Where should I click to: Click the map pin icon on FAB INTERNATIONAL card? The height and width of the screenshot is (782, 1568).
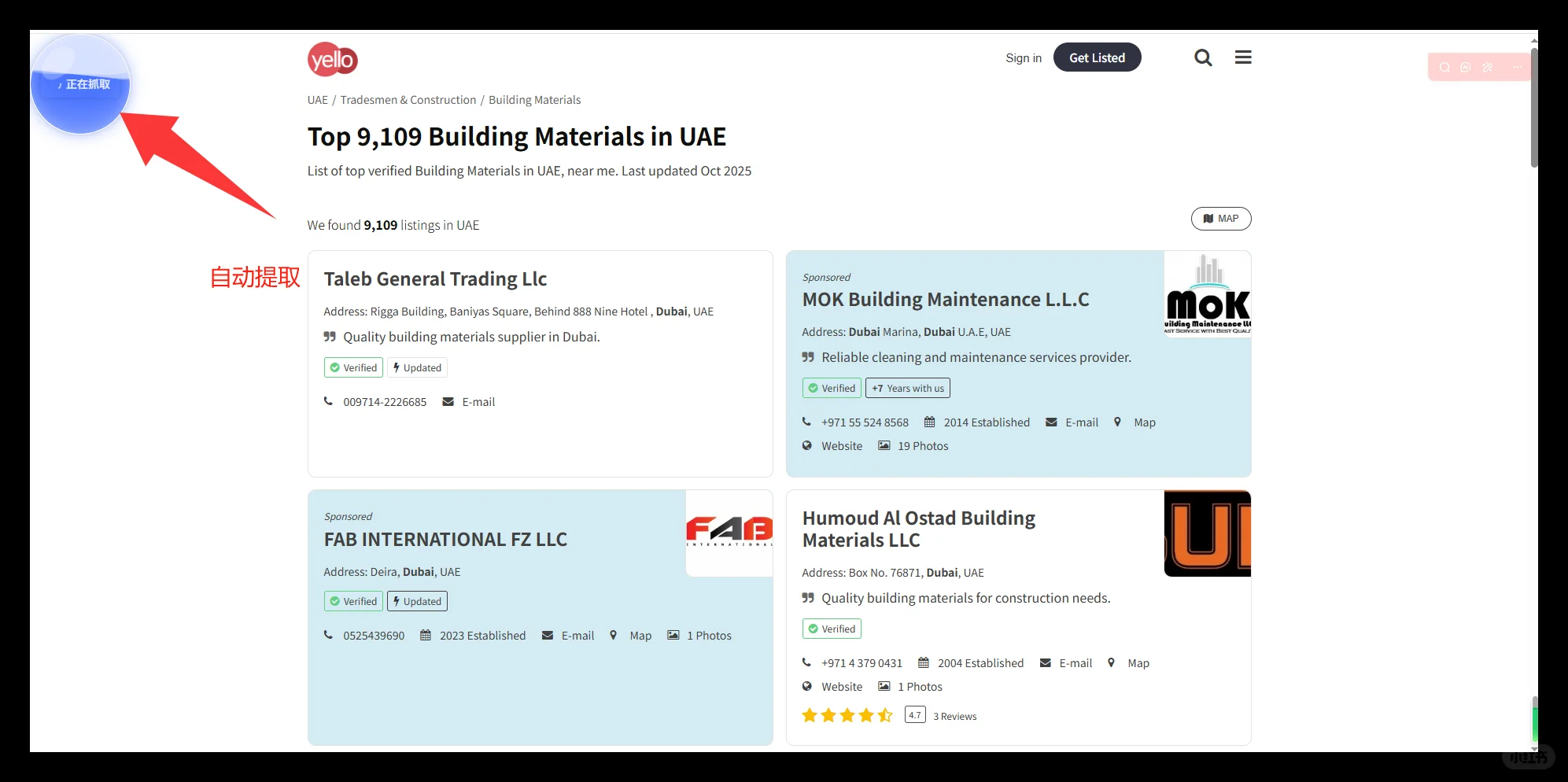(x=613, y=635)
